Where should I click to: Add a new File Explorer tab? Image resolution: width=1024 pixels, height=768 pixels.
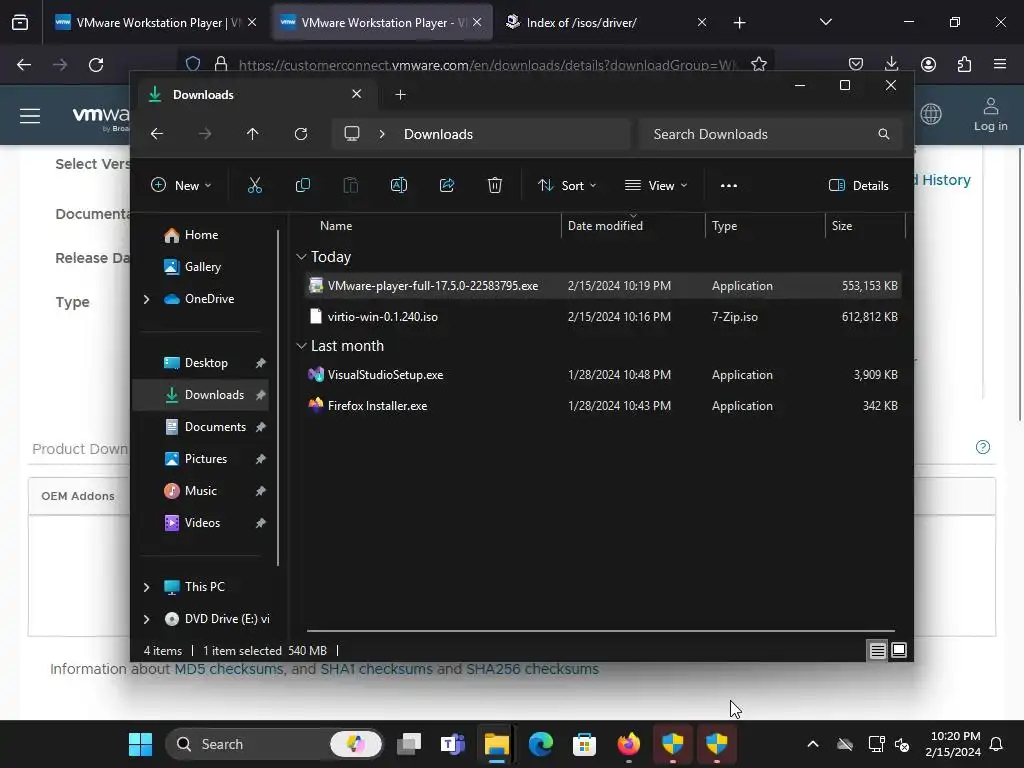(400, 95)
